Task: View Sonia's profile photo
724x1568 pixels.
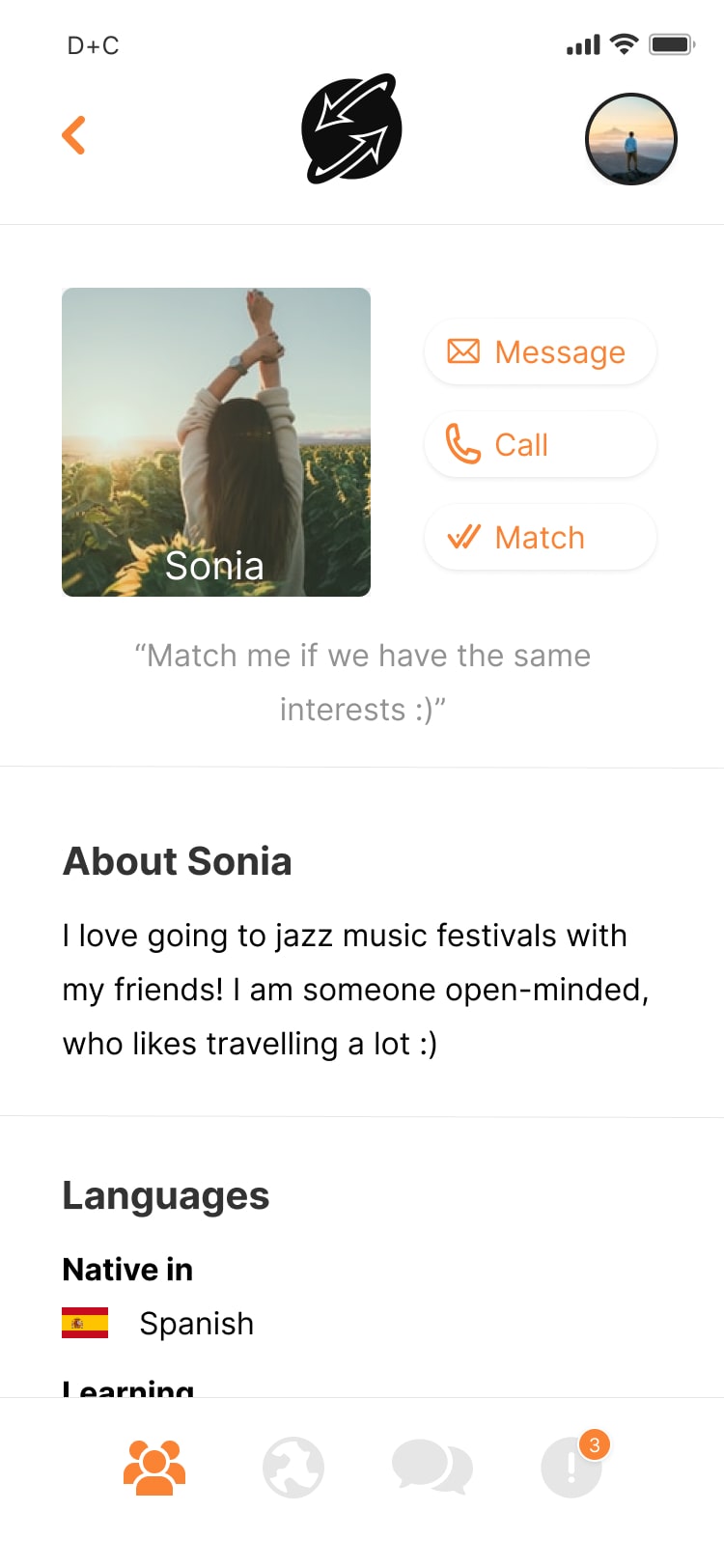Action: point(216,442)
